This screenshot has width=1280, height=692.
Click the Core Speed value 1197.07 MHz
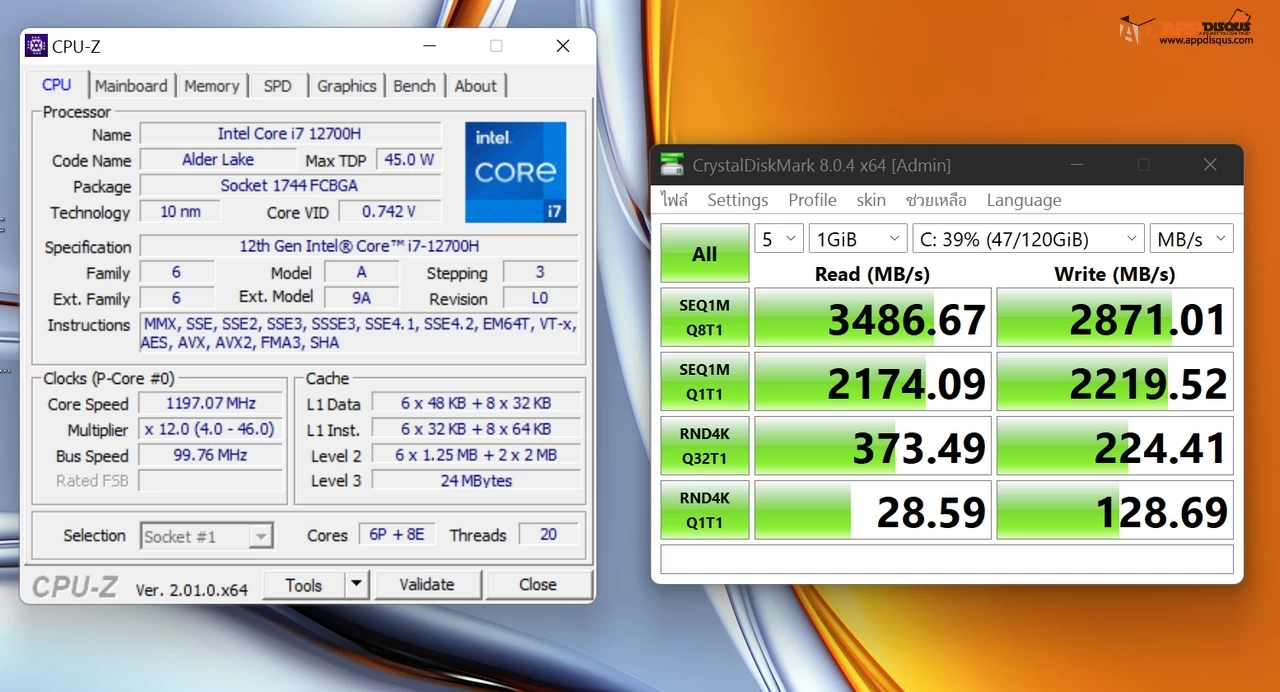coord(211,404)
